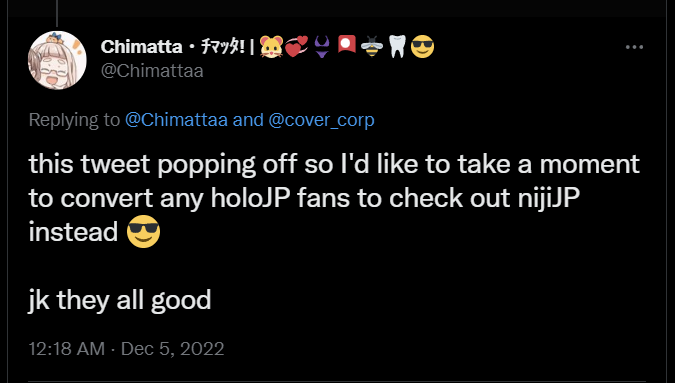The width and height of the screenshot is (675, 383).
Task: Open the @cover_corp mention link
Action: [321, 120]
